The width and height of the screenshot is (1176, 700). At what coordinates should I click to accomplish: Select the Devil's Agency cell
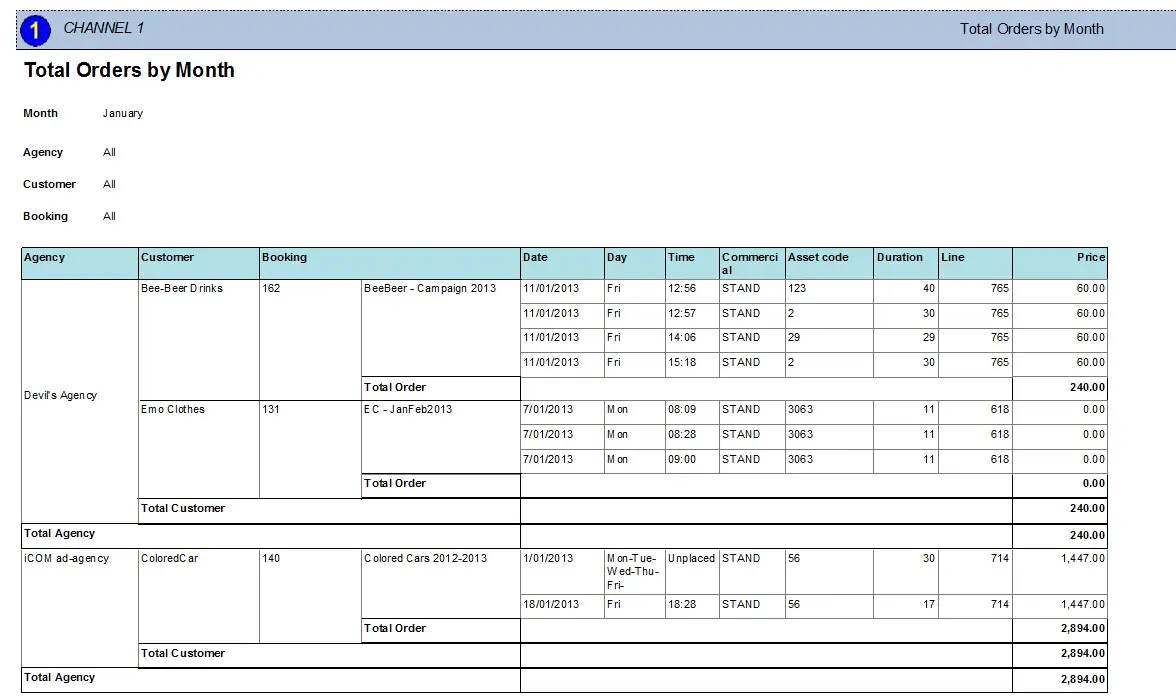coord(61,396)
